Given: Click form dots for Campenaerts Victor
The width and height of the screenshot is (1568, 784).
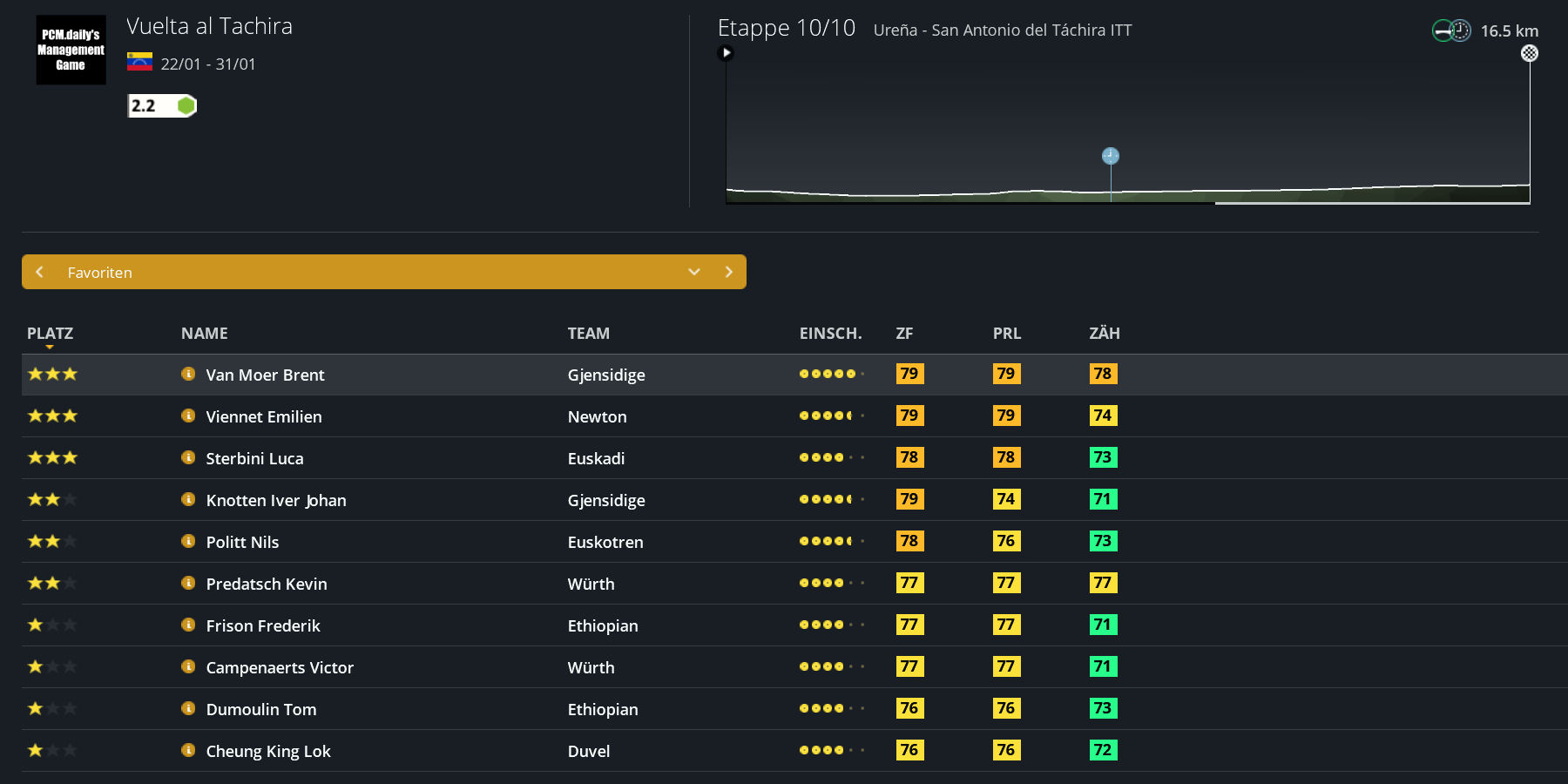Looking at the screenshot, I should pyautogui.click(x=832, y=666).
